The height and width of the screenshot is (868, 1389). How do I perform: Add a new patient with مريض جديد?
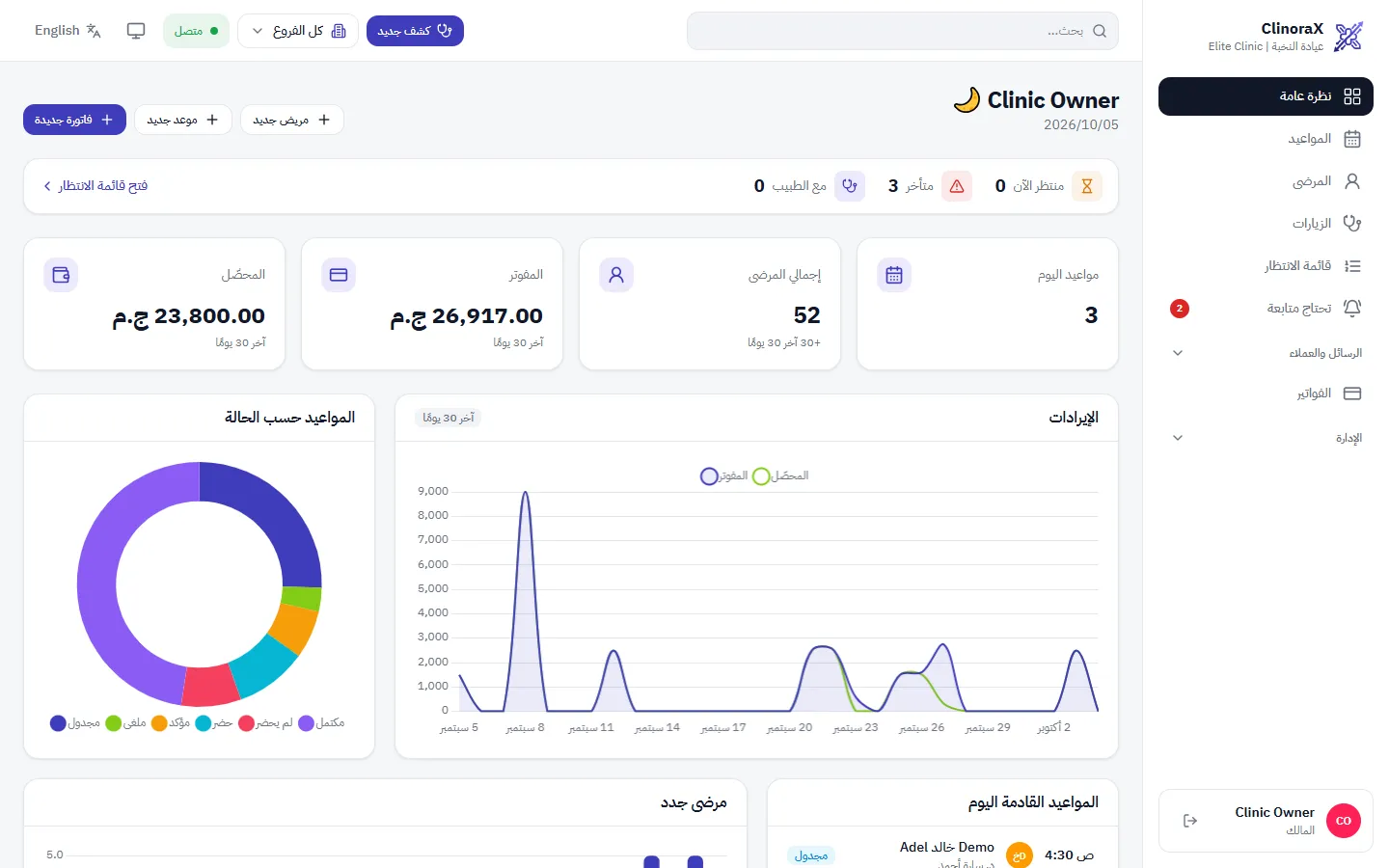point(292,120)
